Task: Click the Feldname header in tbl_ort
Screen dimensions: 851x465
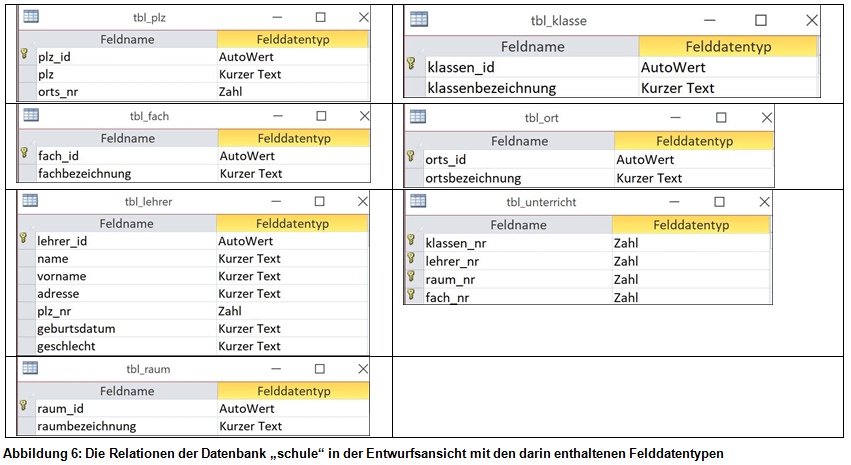Action: [519, 141]
